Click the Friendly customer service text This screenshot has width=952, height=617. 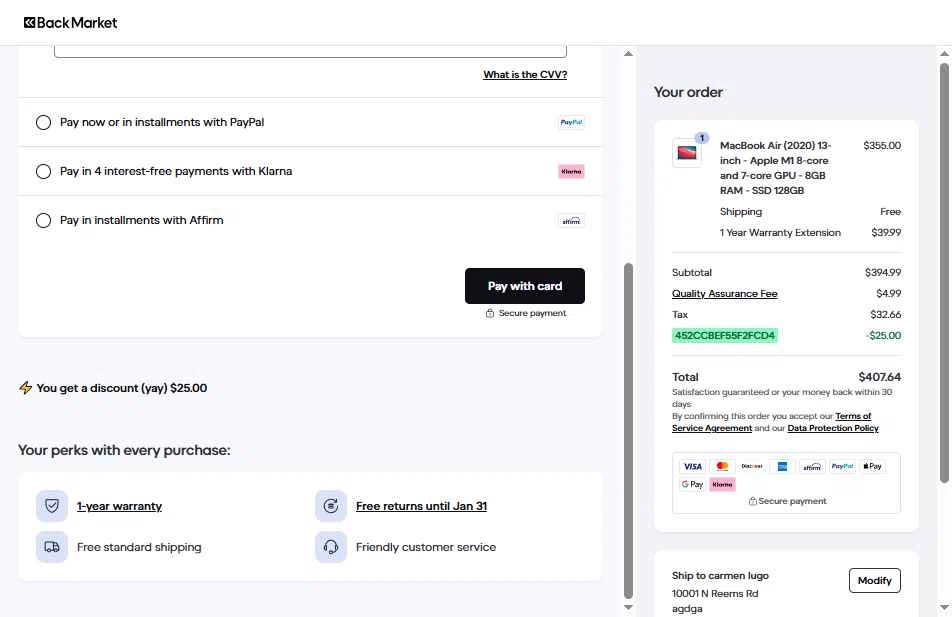pyautogui.click(x=426, y=547)
